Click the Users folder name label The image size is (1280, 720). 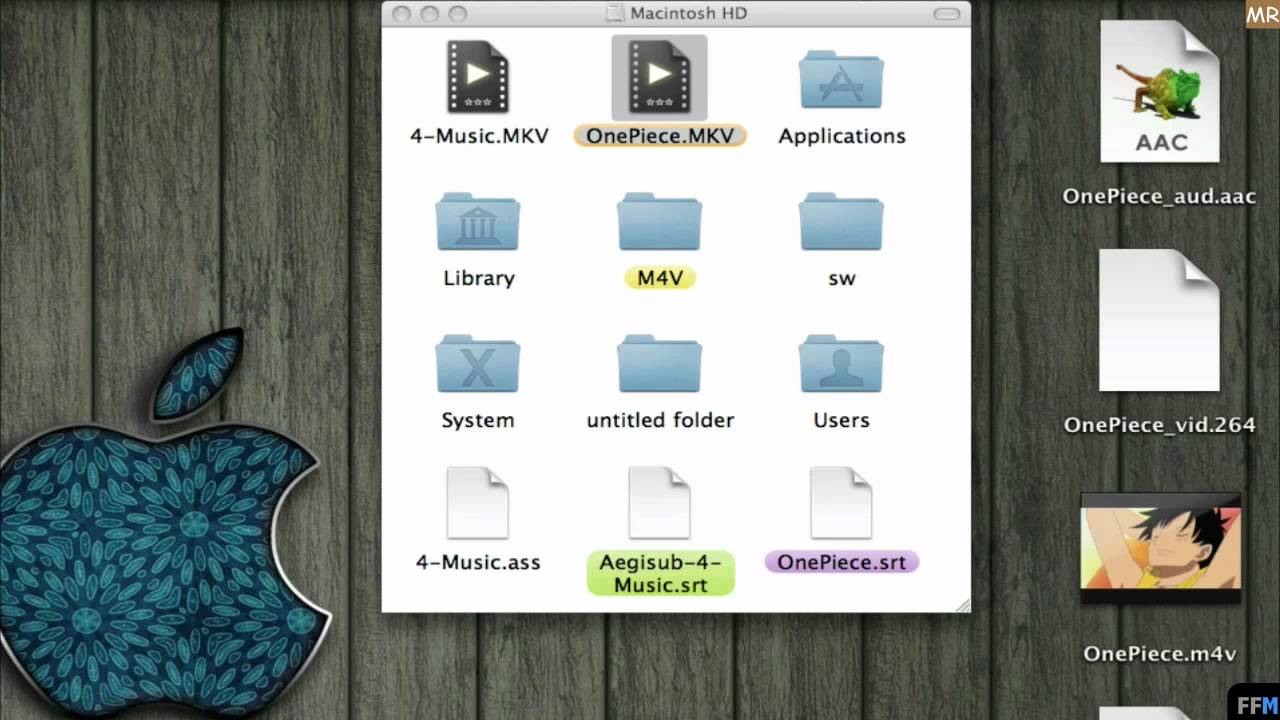[x=841, y=420]
